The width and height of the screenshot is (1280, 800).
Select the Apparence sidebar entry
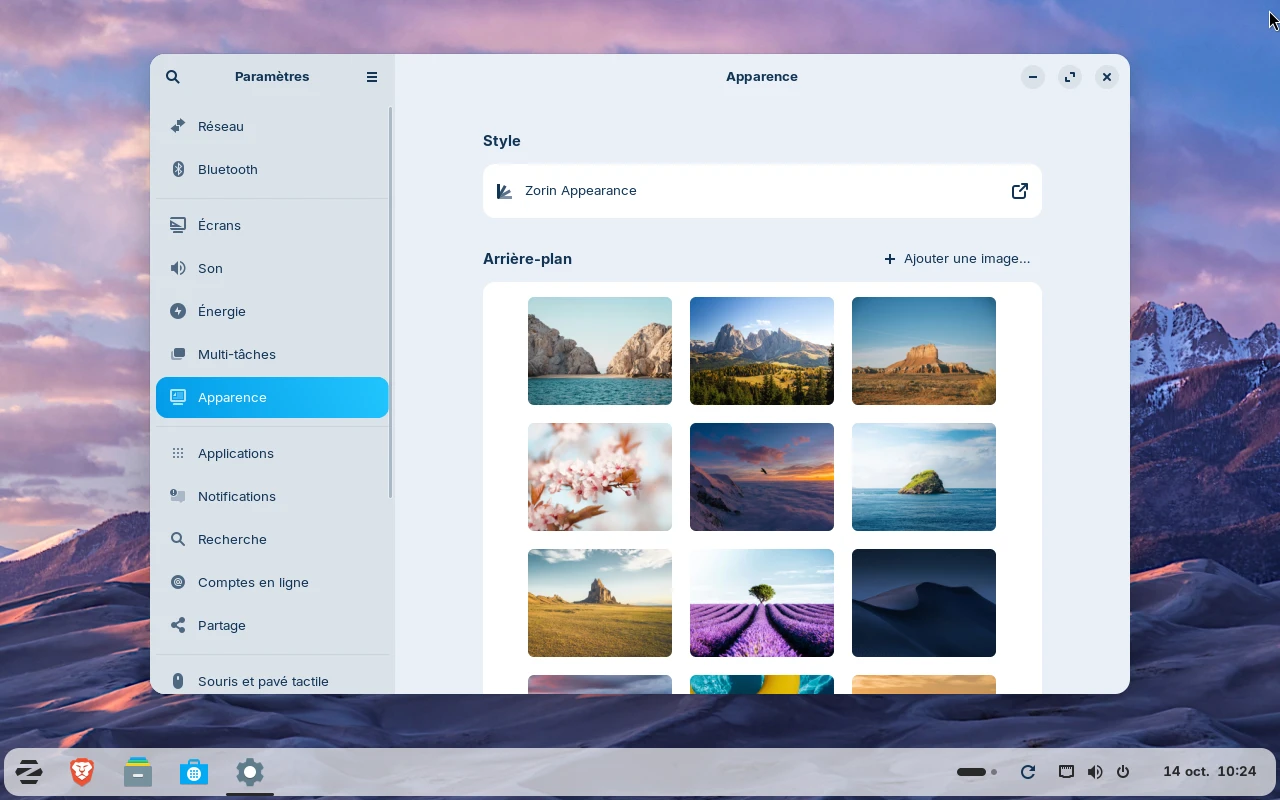(272, 397)
